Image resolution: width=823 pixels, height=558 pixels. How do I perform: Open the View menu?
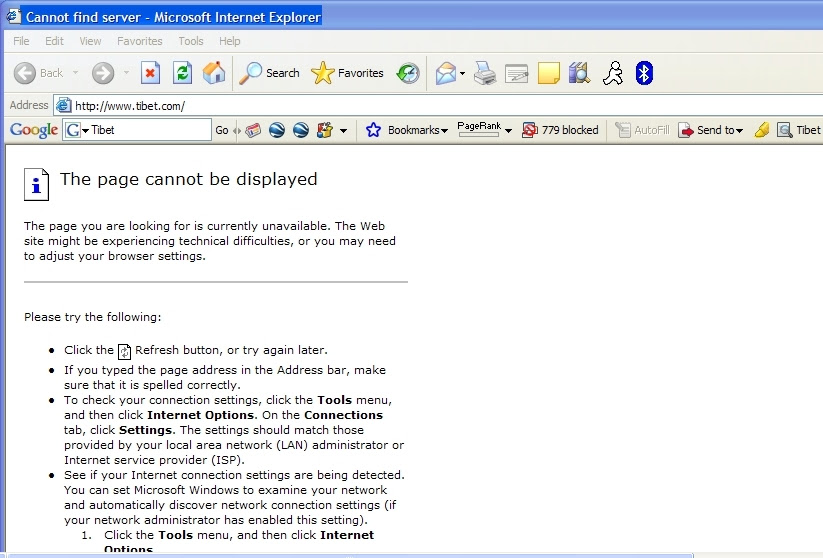pyautogui.click(x=90, y=41)
